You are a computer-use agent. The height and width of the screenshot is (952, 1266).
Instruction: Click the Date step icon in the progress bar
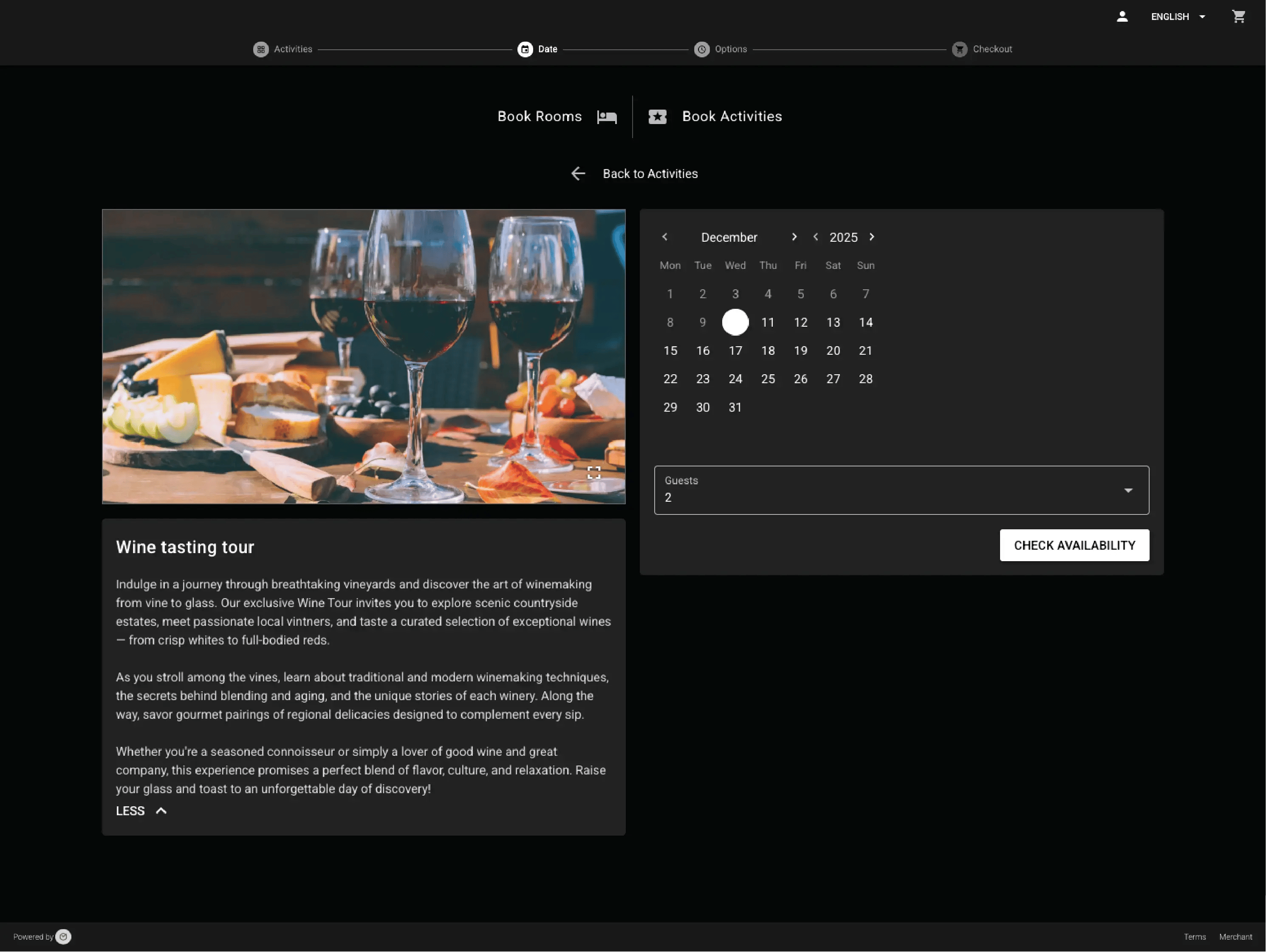pos(526,49)
